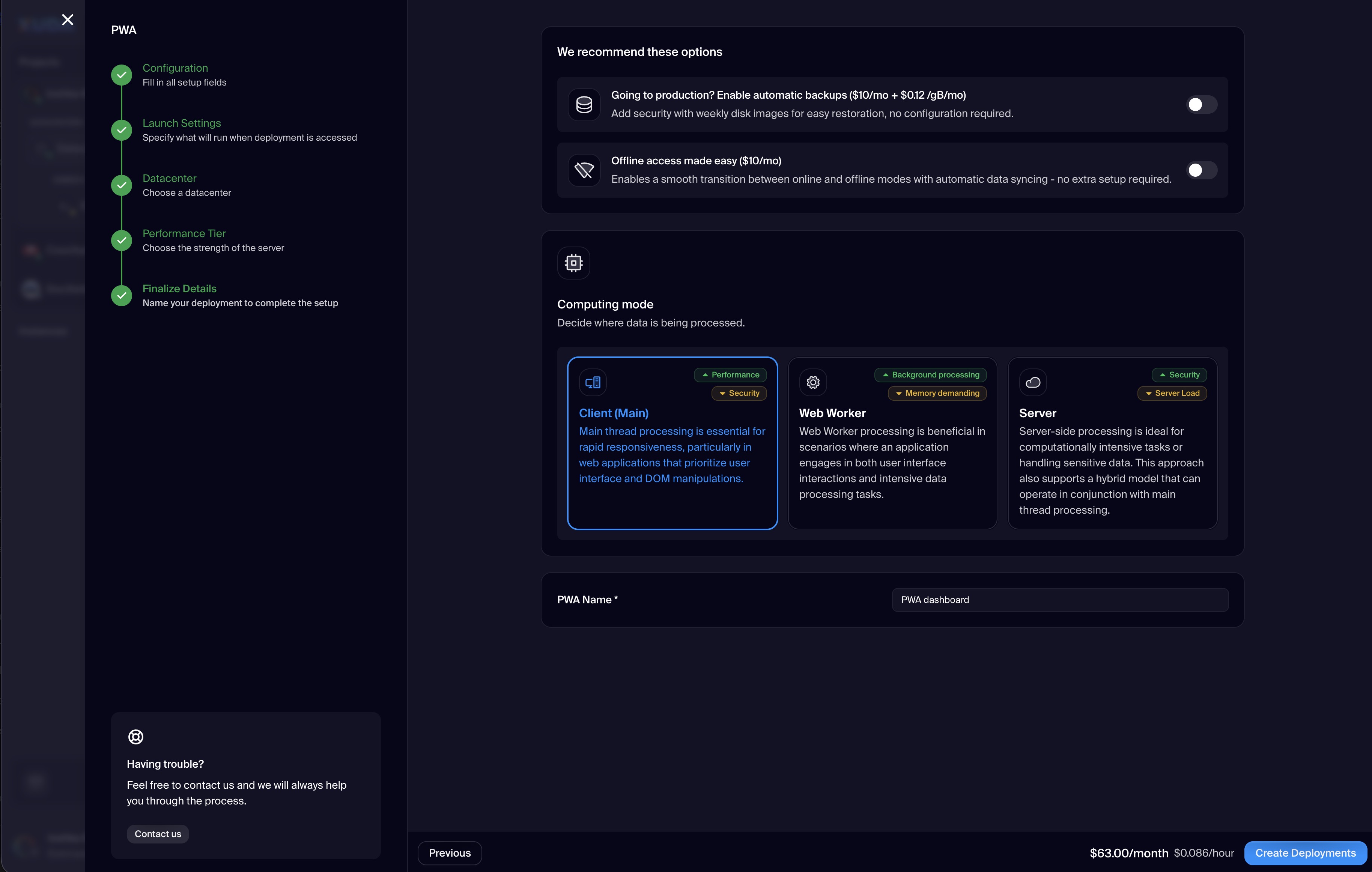Click the Launch Settings step checkmark icon
This screenshot has height=872, width=1372.
tap(121, 130)
